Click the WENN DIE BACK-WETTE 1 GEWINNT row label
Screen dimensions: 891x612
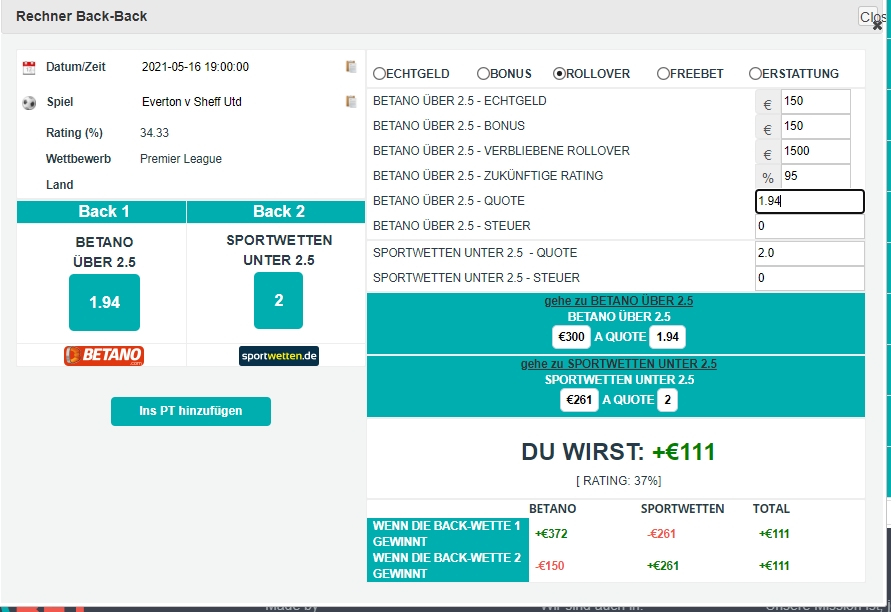coord(448,534)
